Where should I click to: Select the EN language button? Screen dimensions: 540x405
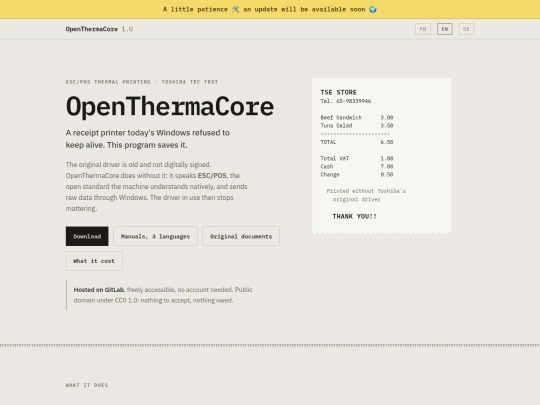click(x=445, y=29)
